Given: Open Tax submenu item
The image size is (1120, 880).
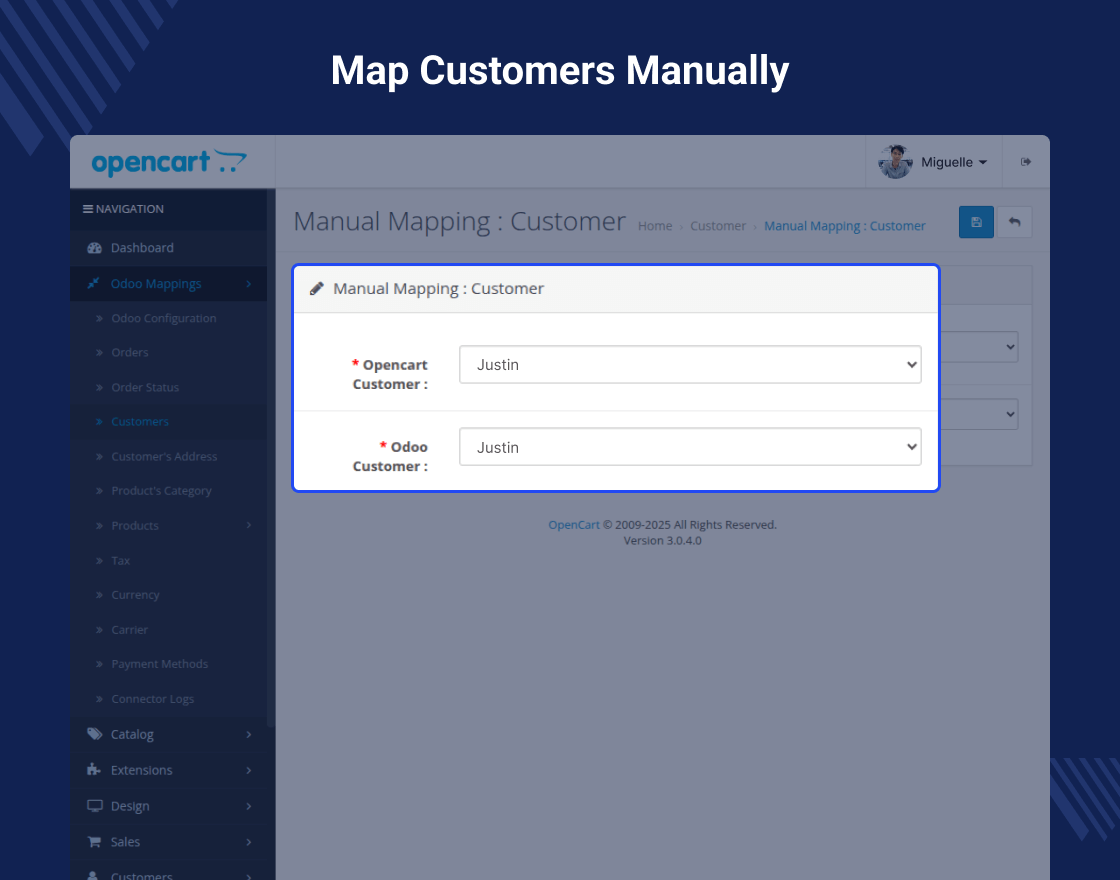Looking at the screenshot, I should point(121,561).
